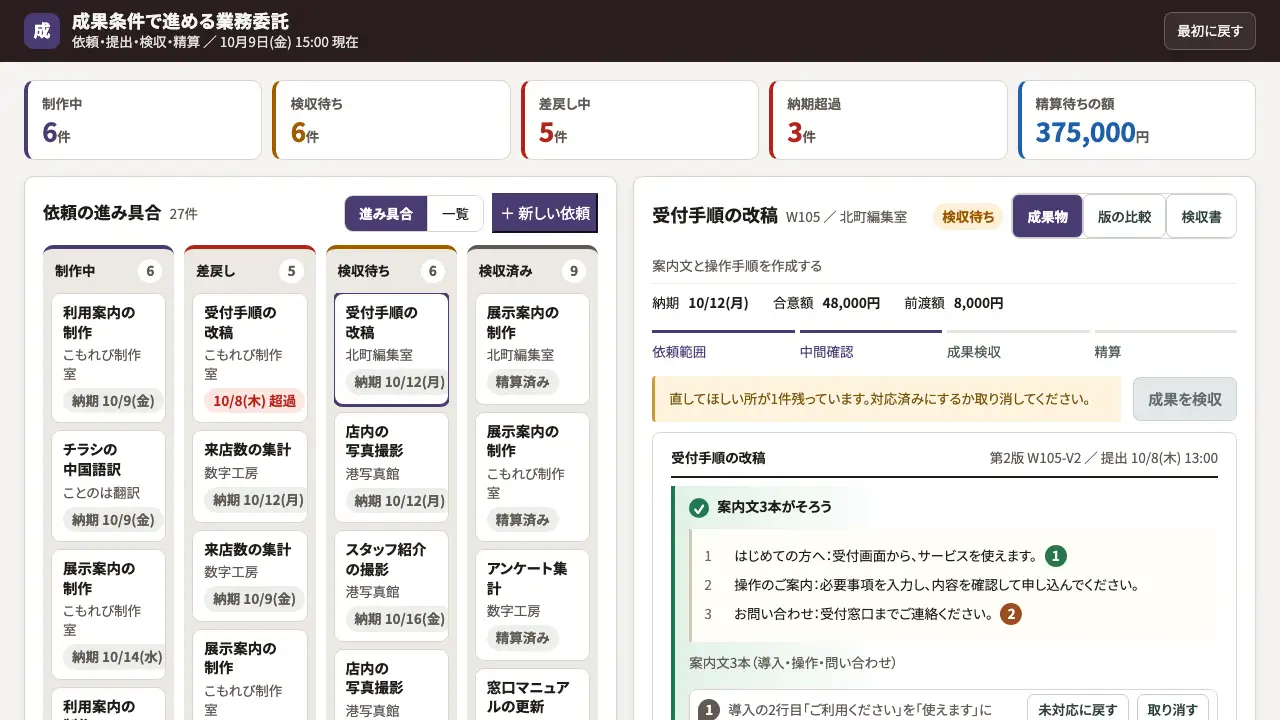Open 展示案内の制作 card due 10/14(水)
The height and width of the screenshot is (720, 1280).
[108, 614]
